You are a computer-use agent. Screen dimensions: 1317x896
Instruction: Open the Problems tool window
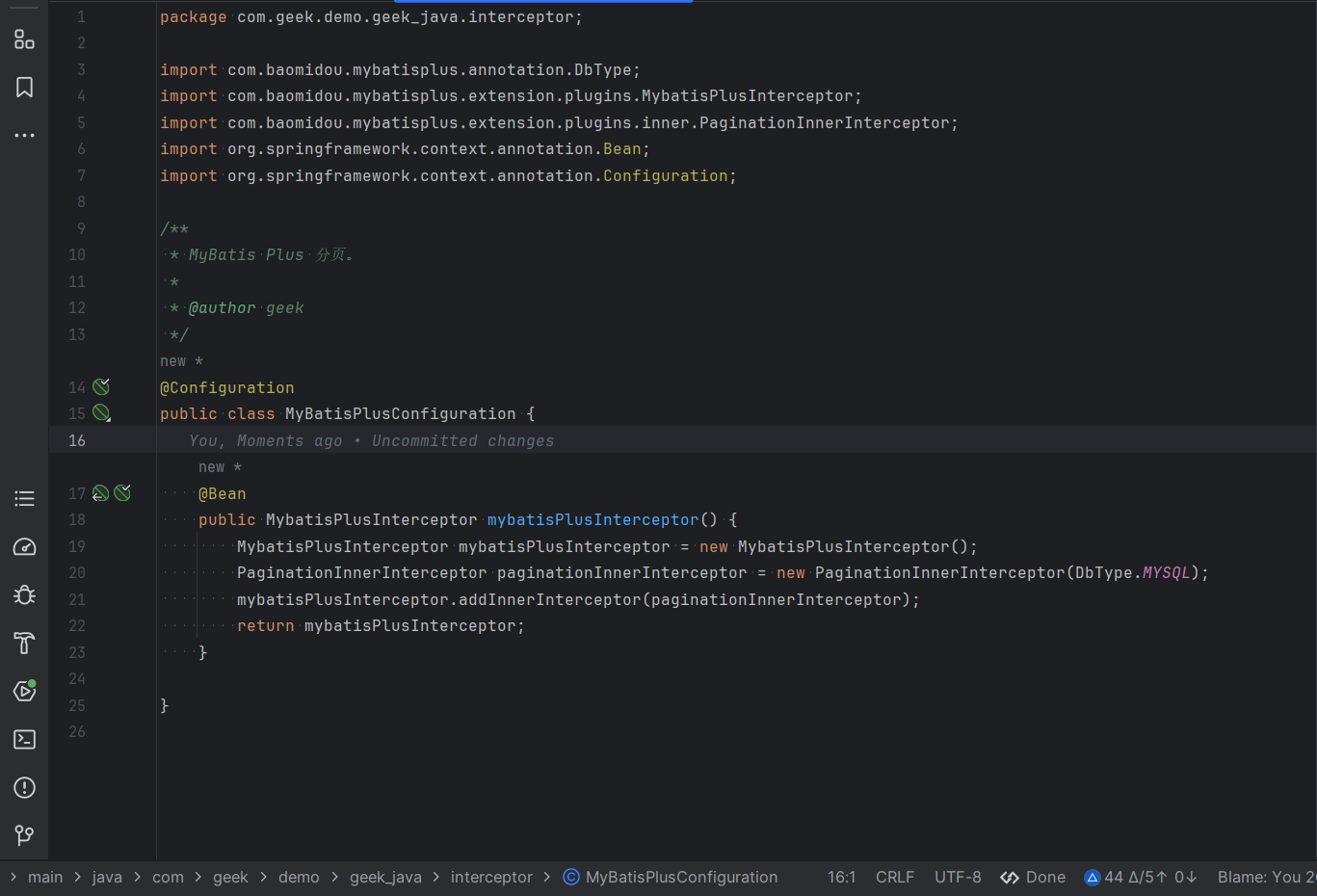click(24, 787)
